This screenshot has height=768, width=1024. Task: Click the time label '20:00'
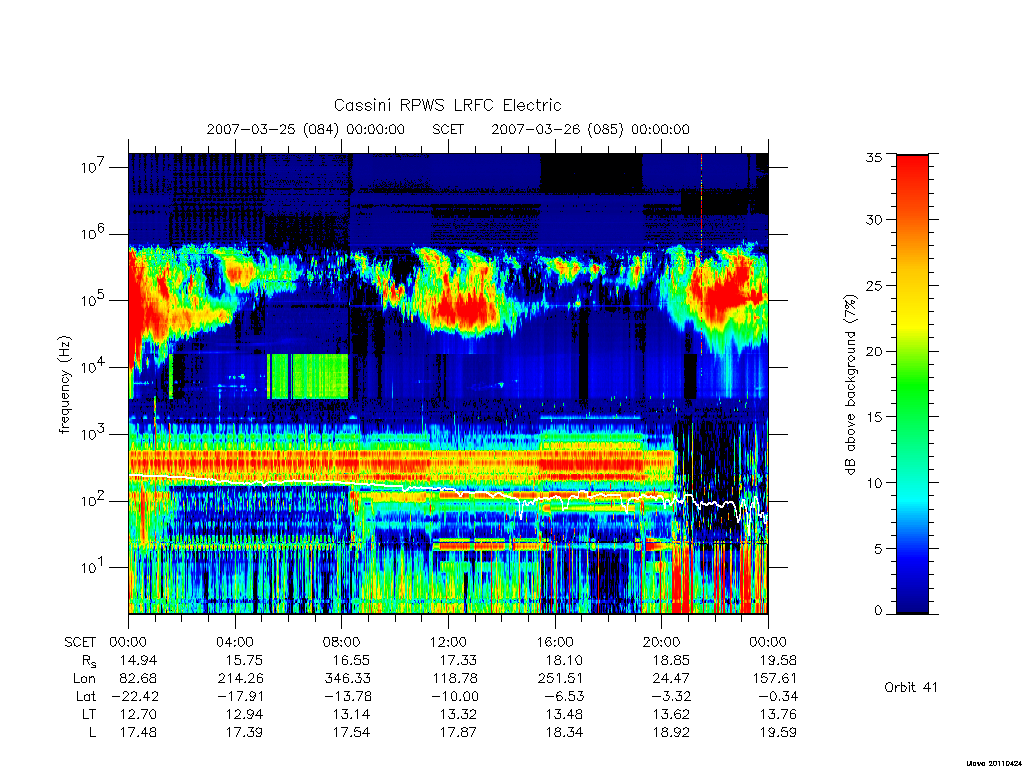pos(661,642)
